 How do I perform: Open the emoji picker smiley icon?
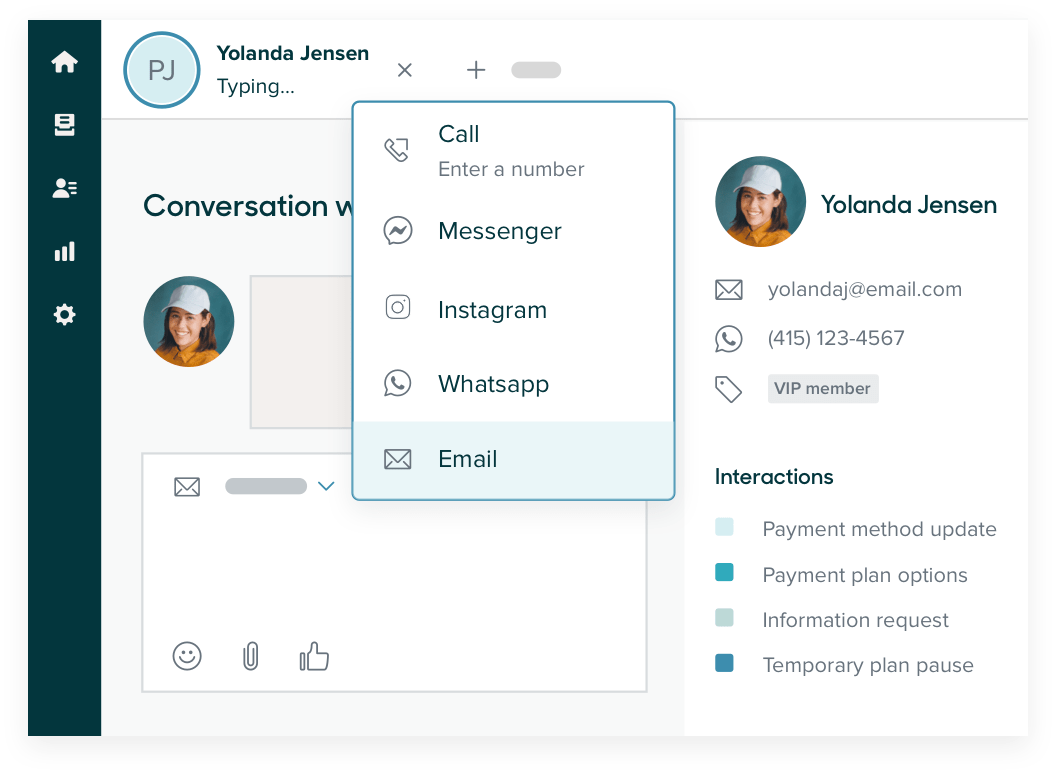tap(187, 656)
